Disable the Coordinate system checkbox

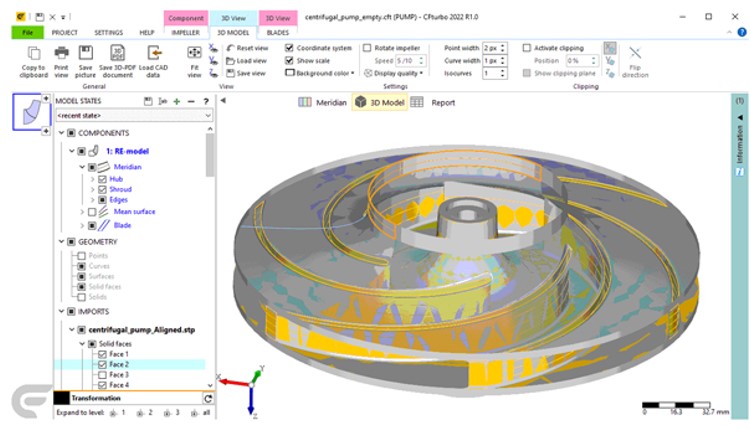pos(290,48)
